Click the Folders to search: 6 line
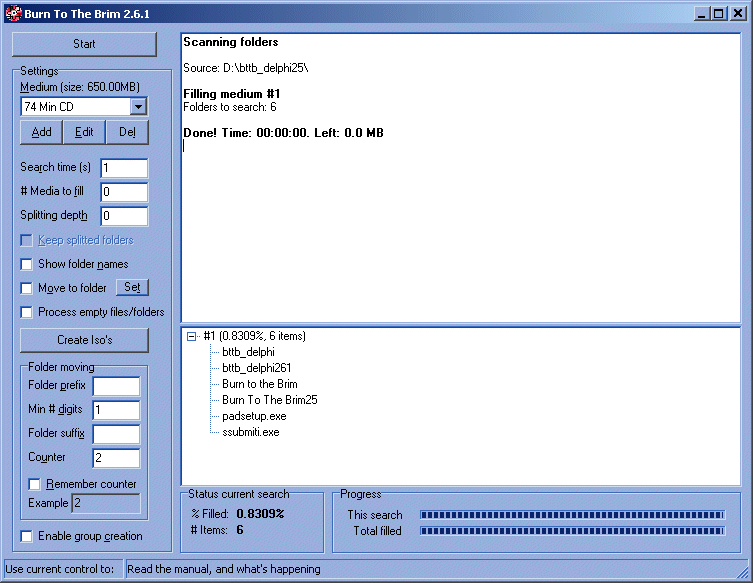Screen dimensions: 753x583 tap(230, 107)
